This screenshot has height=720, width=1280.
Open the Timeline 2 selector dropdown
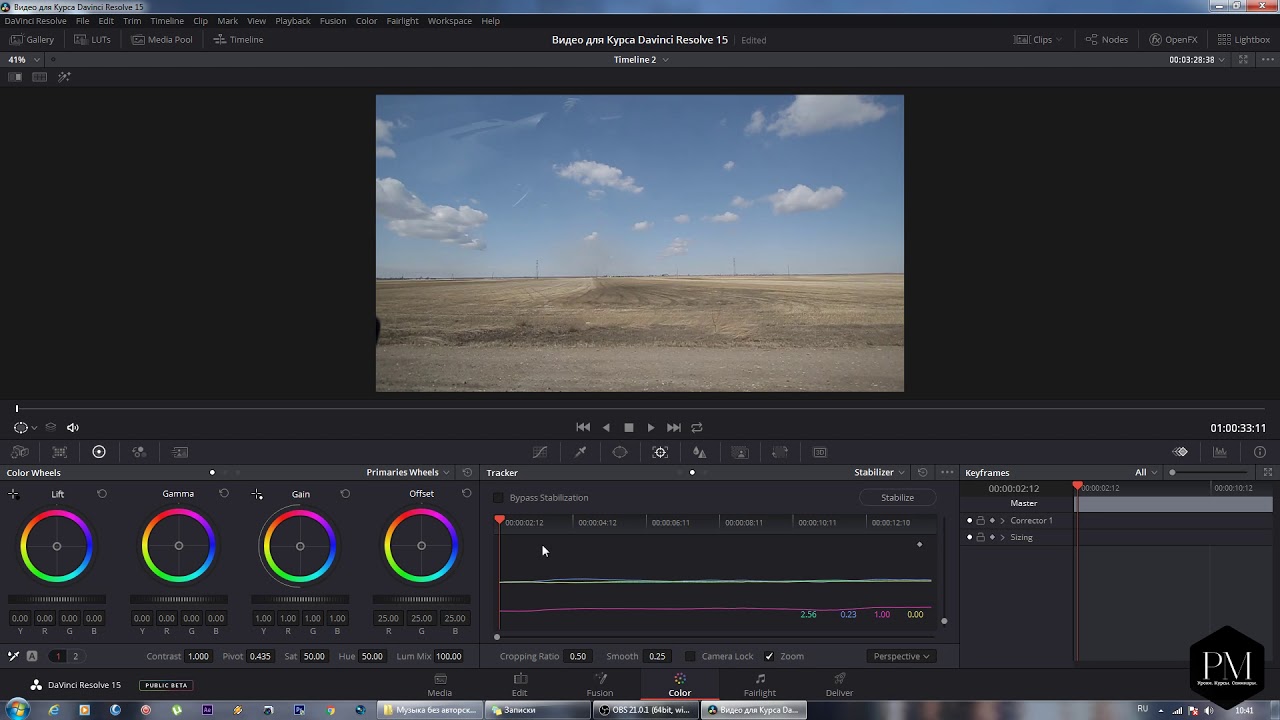[x=641, y=59]
